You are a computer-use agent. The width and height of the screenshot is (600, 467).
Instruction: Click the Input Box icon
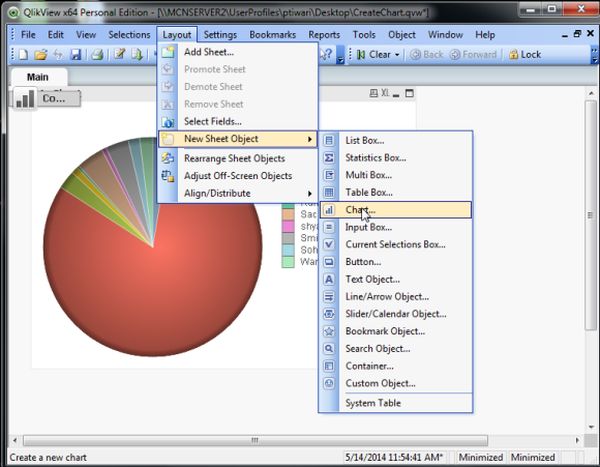tap(329, 227)
